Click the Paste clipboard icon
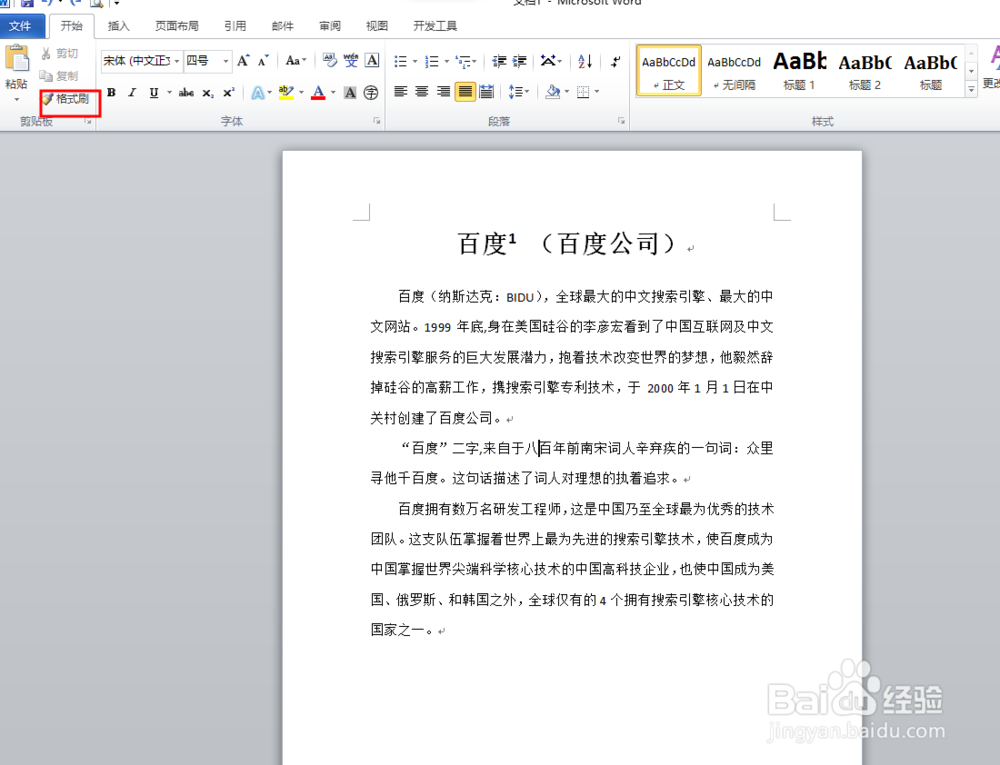Image resolution: width=1000 pixels, height=765 pixels. click(x=17, y=59)
